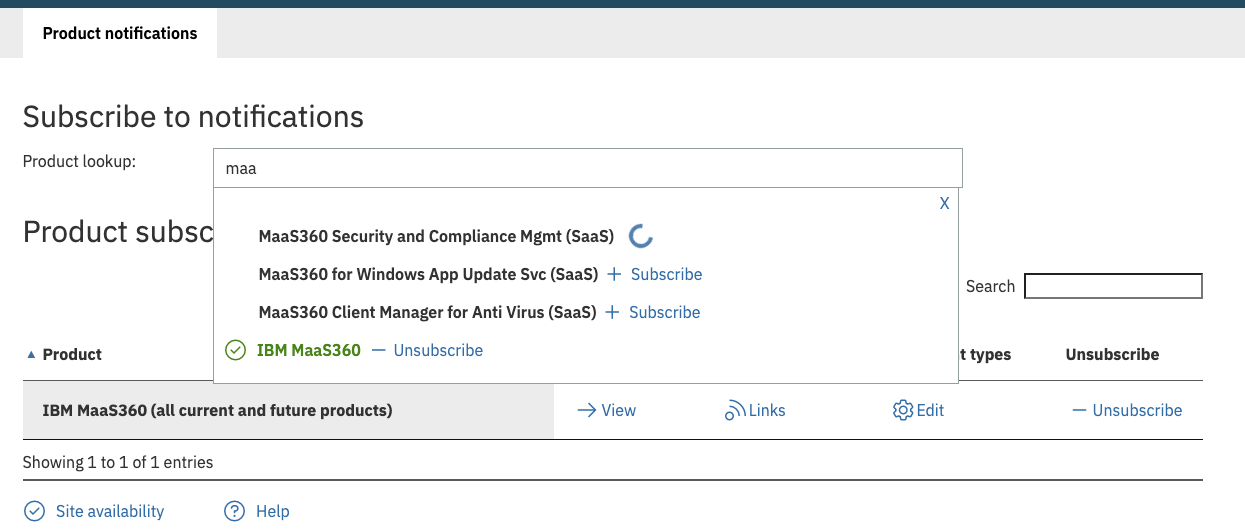Click the minus icon in the table's Unsubscribe cell
Viewport: 1245px width, 529px height.
tap(1079, 410)
